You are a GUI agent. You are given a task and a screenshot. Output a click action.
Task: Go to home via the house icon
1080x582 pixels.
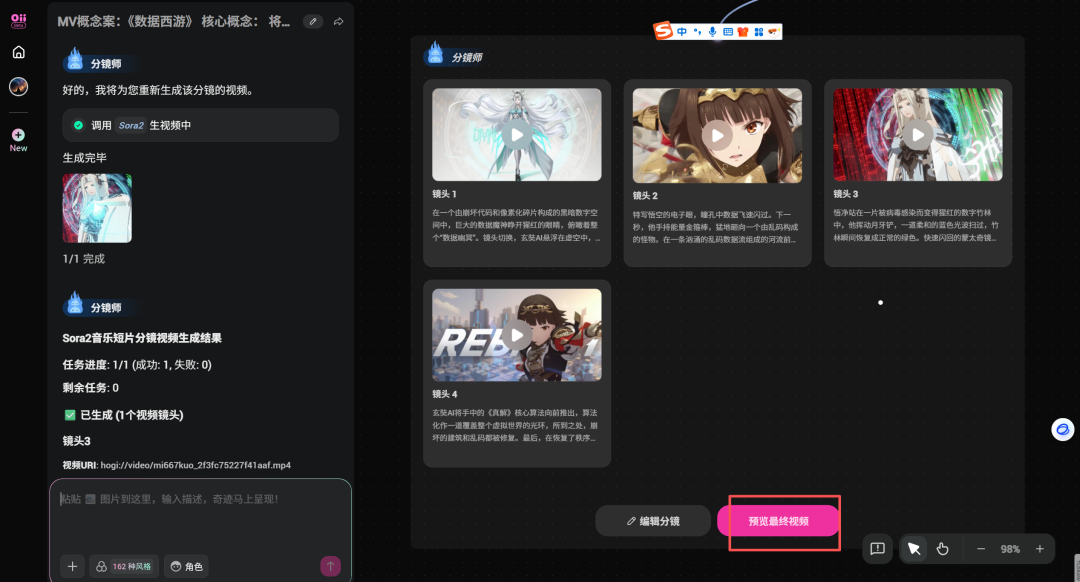(19, 52)
